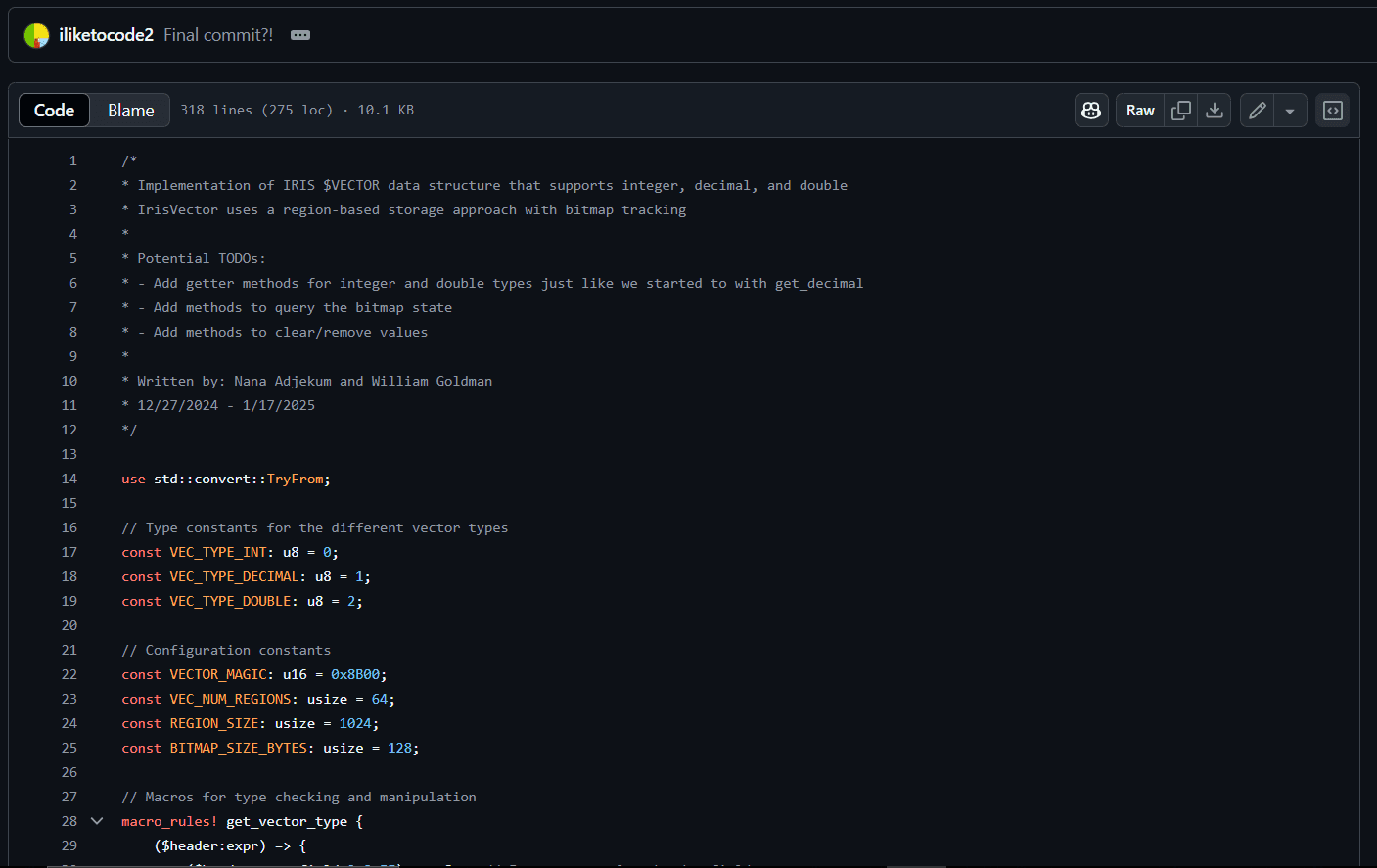Image resolution: width=1377 pixels, height=868 pixels.
Task: Click the 'Written by: Nana Adjekum' comment line
Action: coord(307,381)
